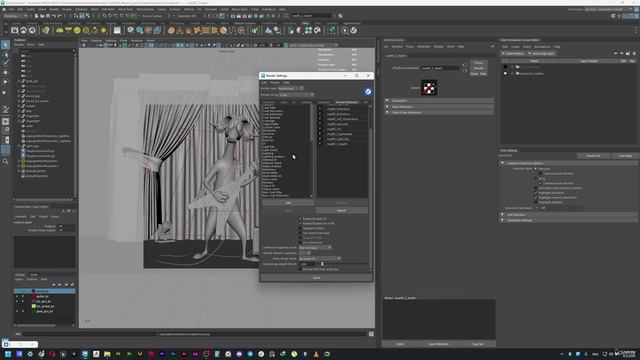The height and width of the screenshot is (360, 640).
Task: Click the yellow sphere light shelf icon
Action: tap(77, 30)
